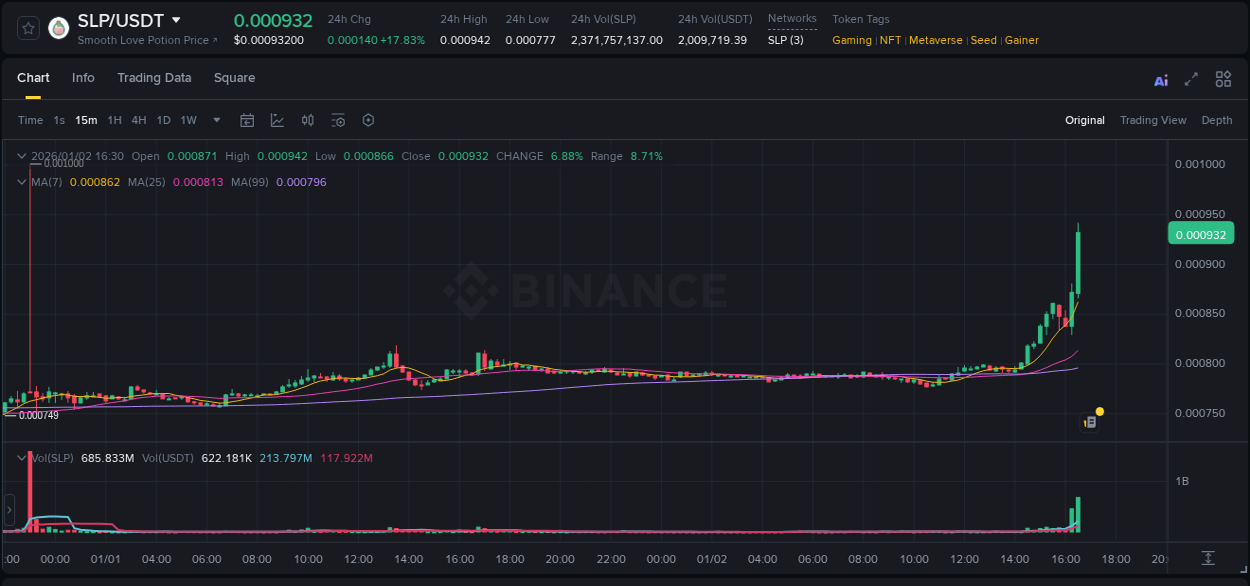The height and width of the screenshot is (586, 1250).
Task: Open the Depth chart view
Action: (x=1217, y=120)
